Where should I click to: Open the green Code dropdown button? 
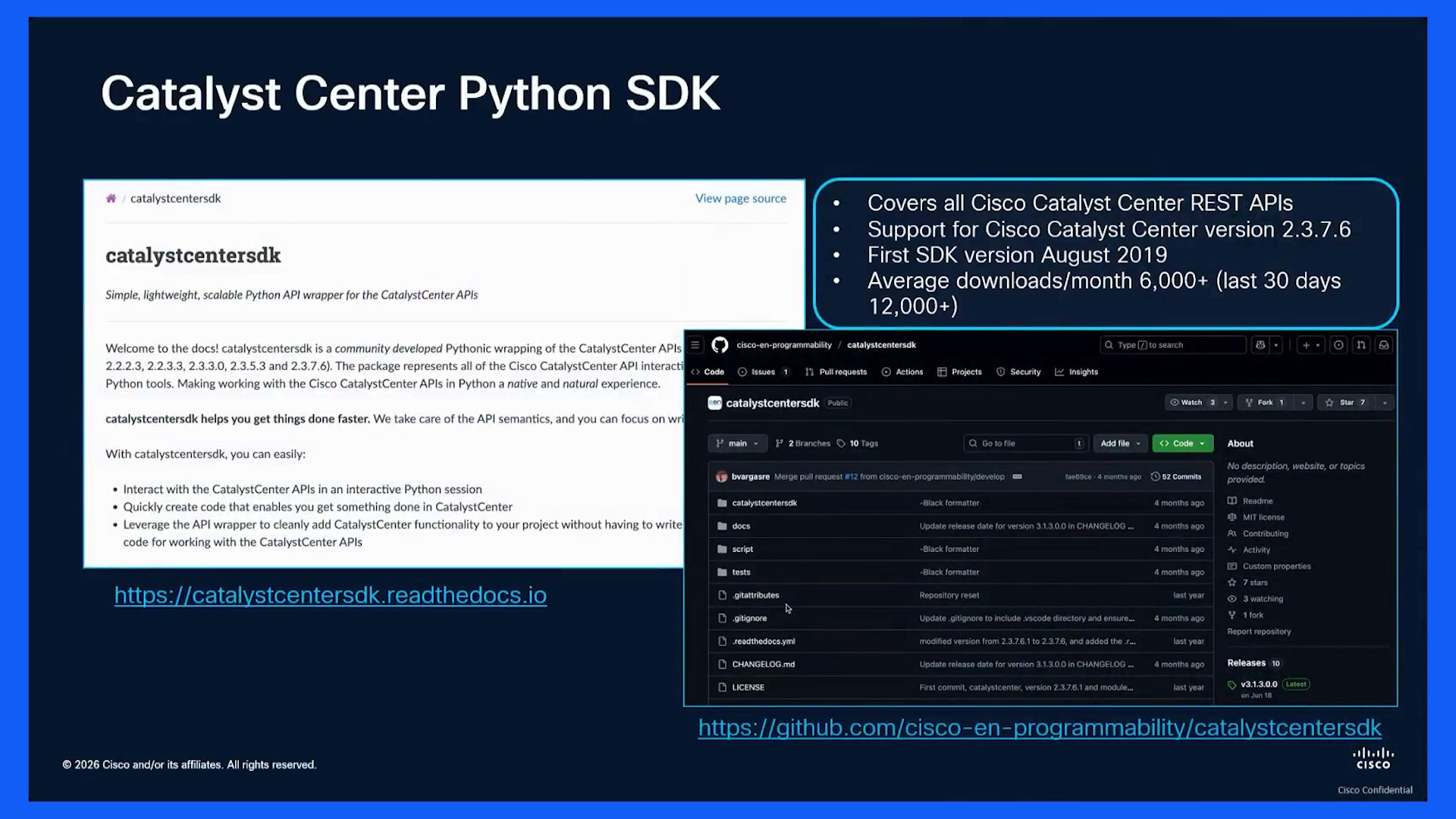(1182, 444)
